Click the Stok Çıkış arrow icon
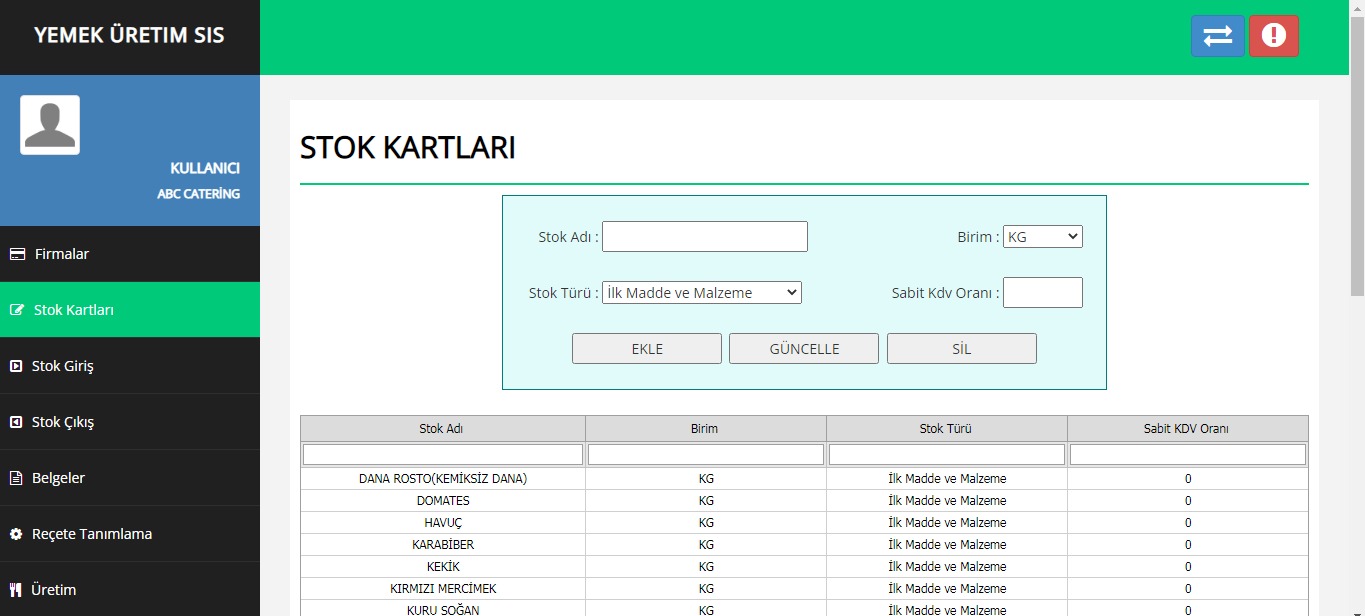 point(16,422)
